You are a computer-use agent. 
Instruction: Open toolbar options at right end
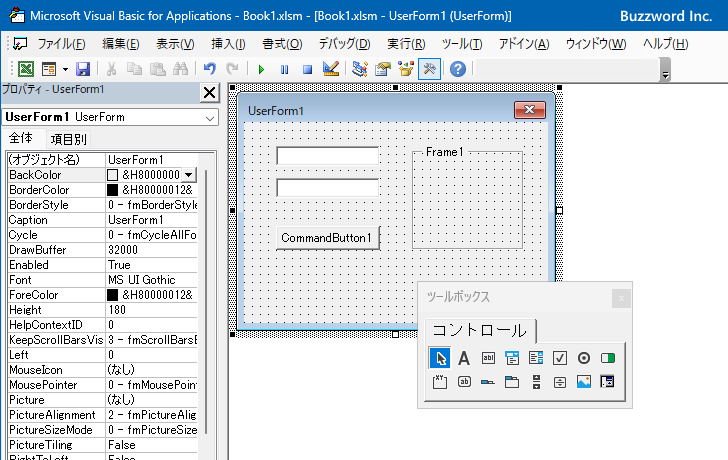coord(665,70)
